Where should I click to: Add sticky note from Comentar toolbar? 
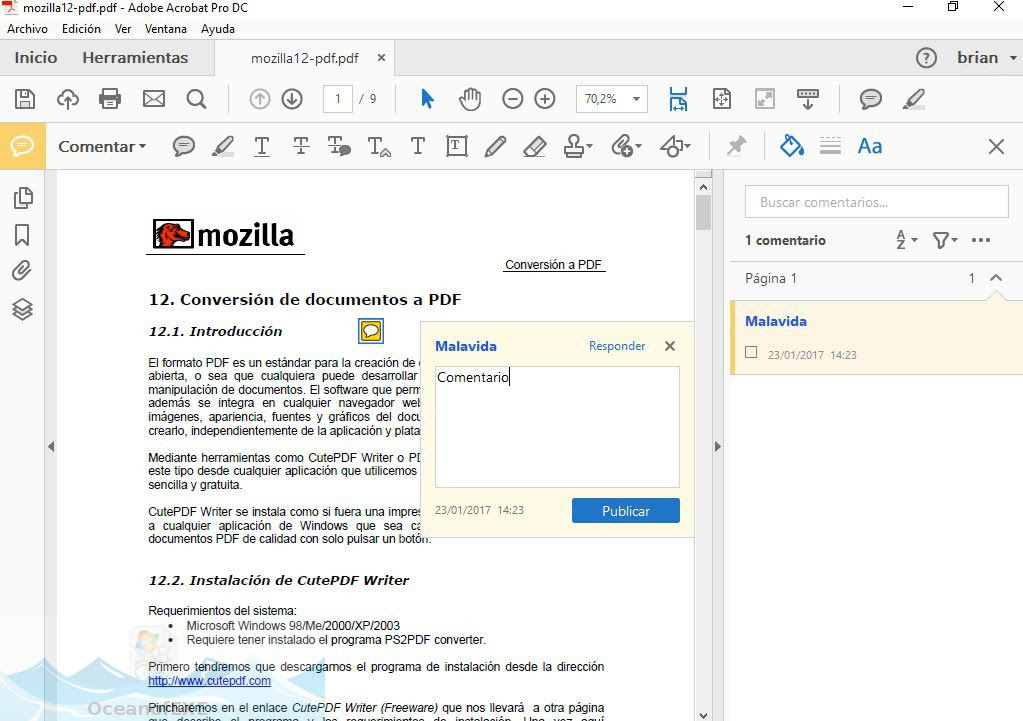[184, 146]
